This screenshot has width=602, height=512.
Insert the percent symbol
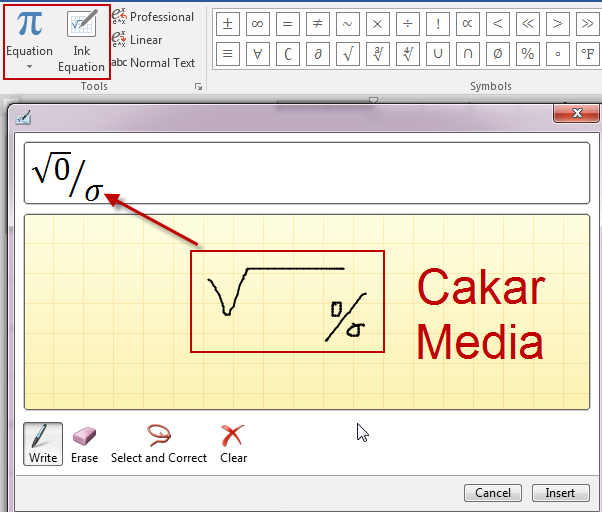(528, 54)
